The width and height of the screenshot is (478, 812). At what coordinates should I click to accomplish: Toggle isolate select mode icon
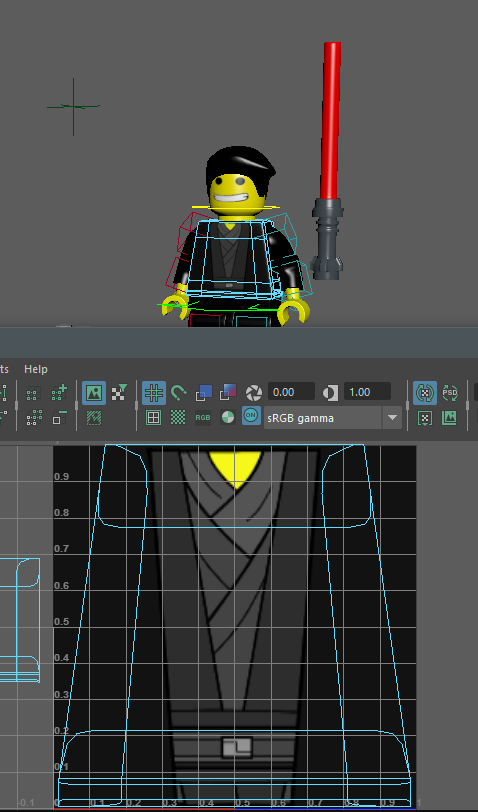pos(34,393)
